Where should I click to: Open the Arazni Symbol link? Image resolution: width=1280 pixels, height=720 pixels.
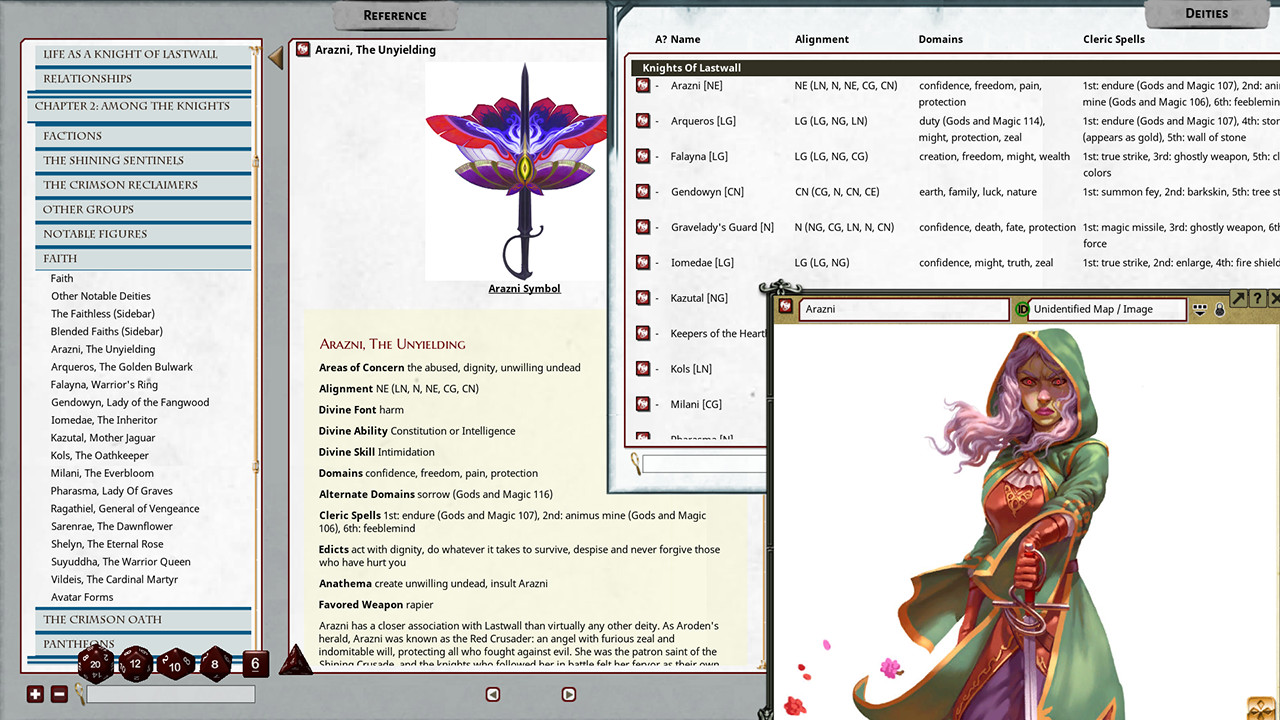coord(524,288)
